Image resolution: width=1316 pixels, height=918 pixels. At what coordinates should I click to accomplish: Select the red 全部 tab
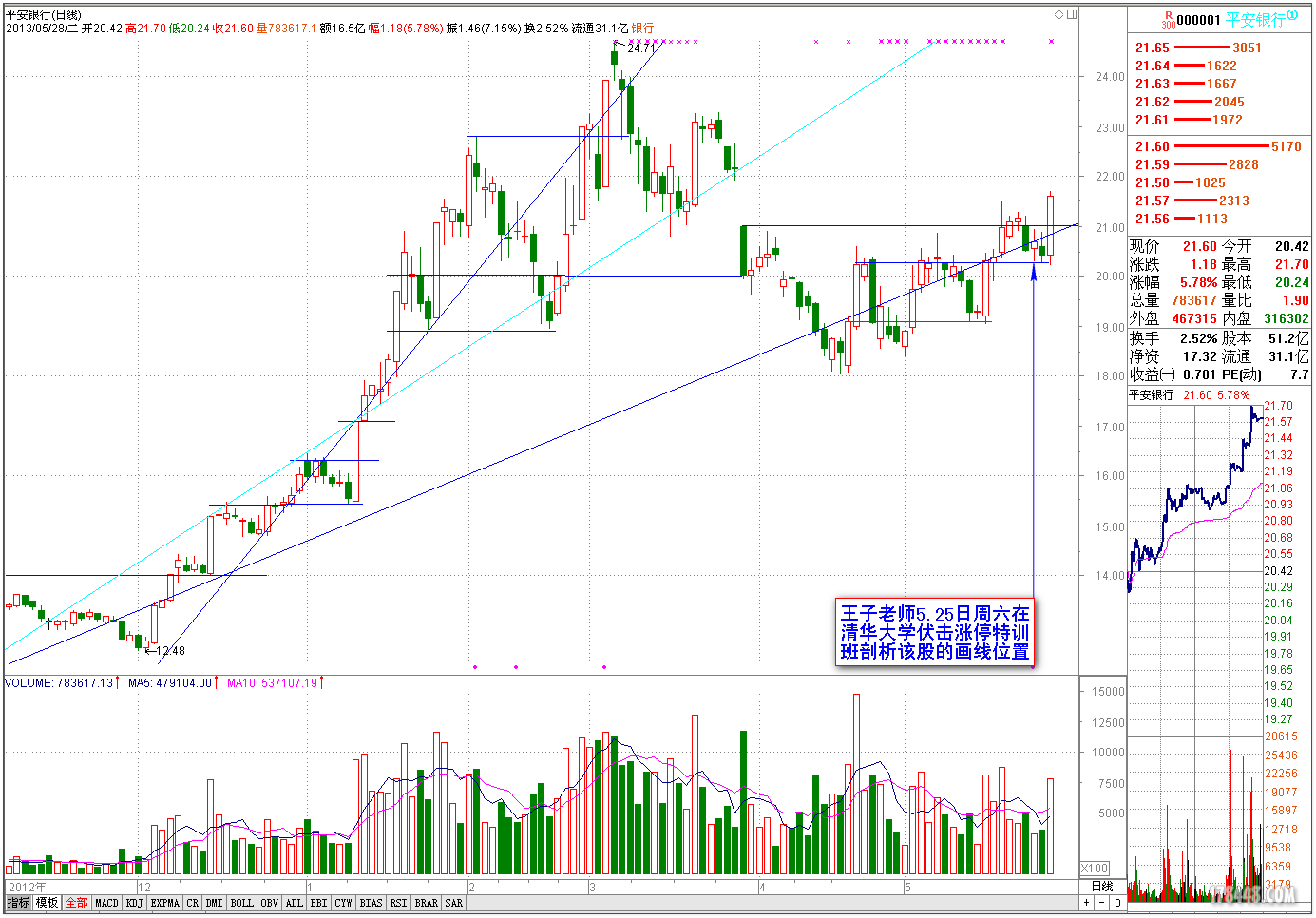coord(77,903)
